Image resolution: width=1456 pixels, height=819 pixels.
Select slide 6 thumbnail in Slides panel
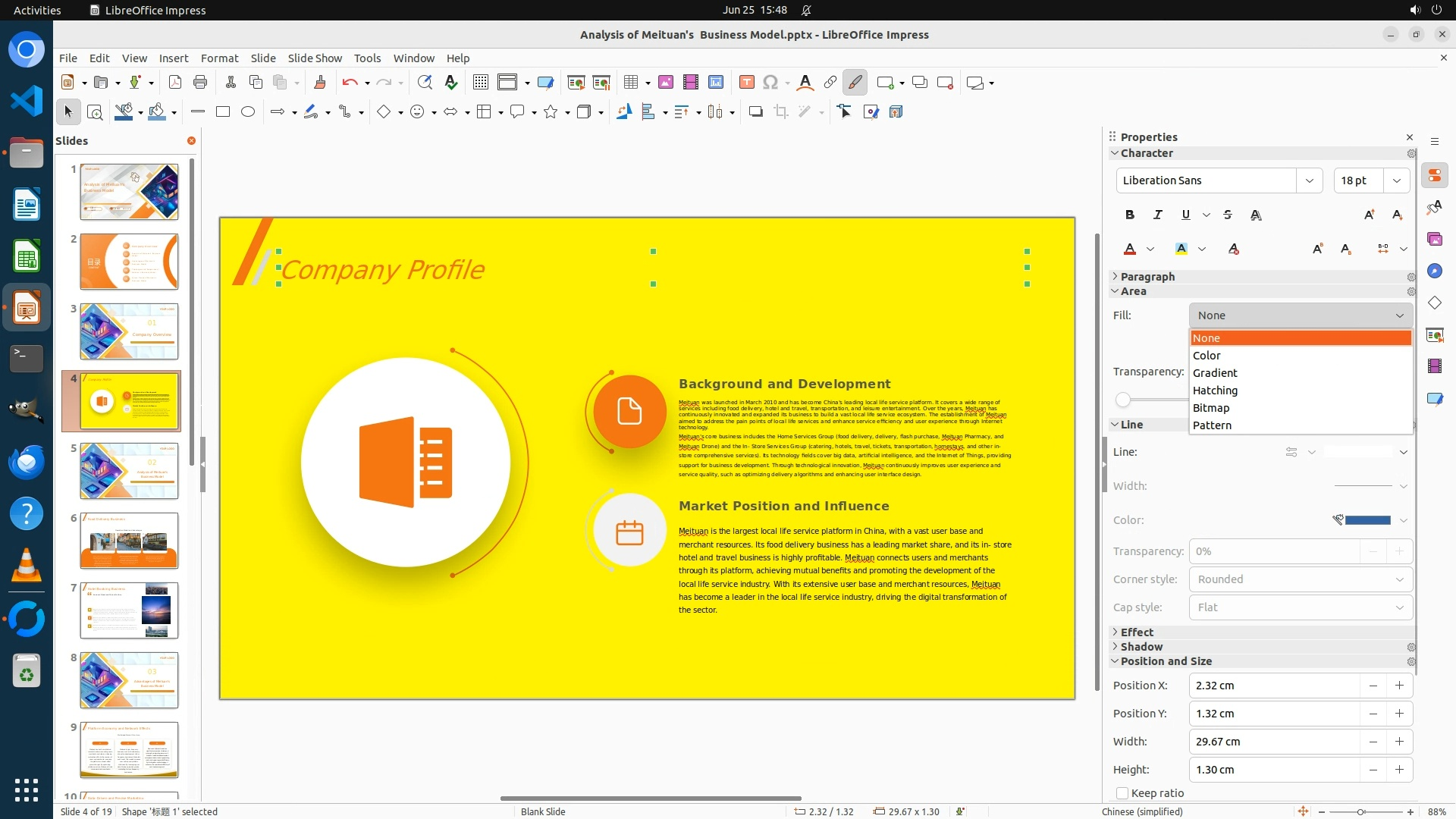pos(129,541)
